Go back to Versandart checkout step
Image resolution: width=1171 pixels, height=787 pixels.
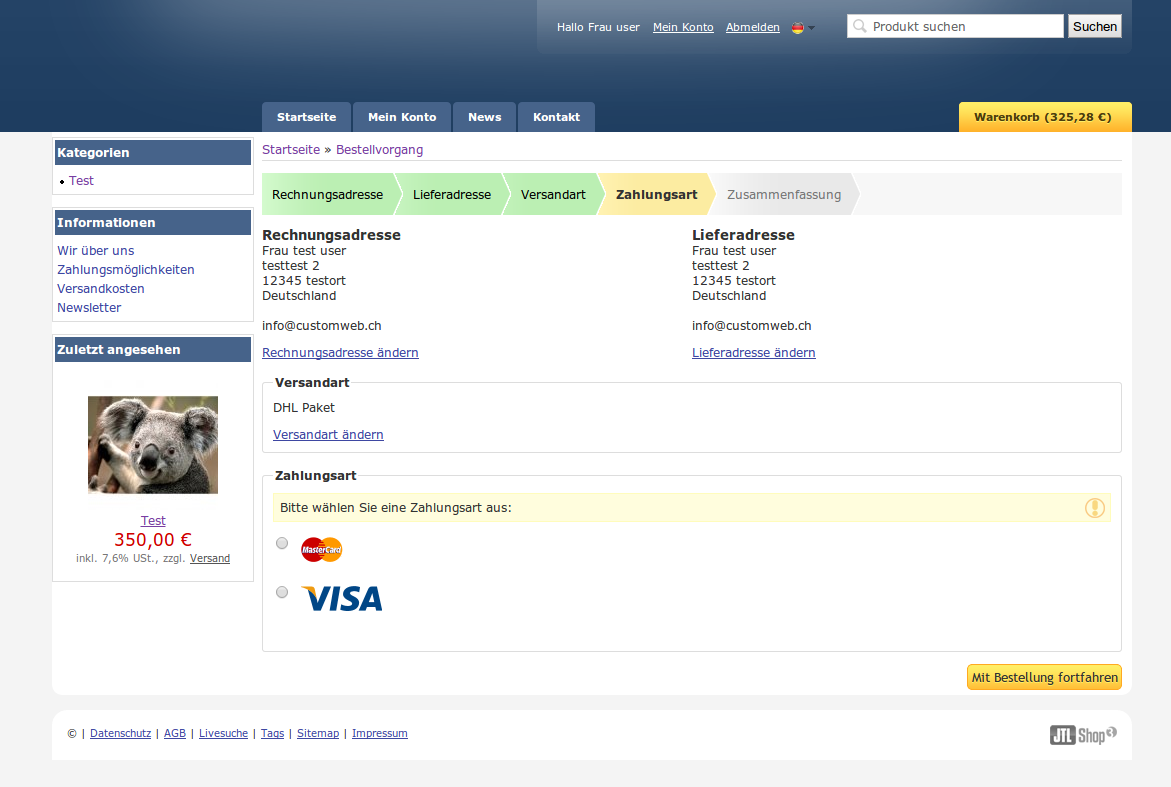[553, 194]
